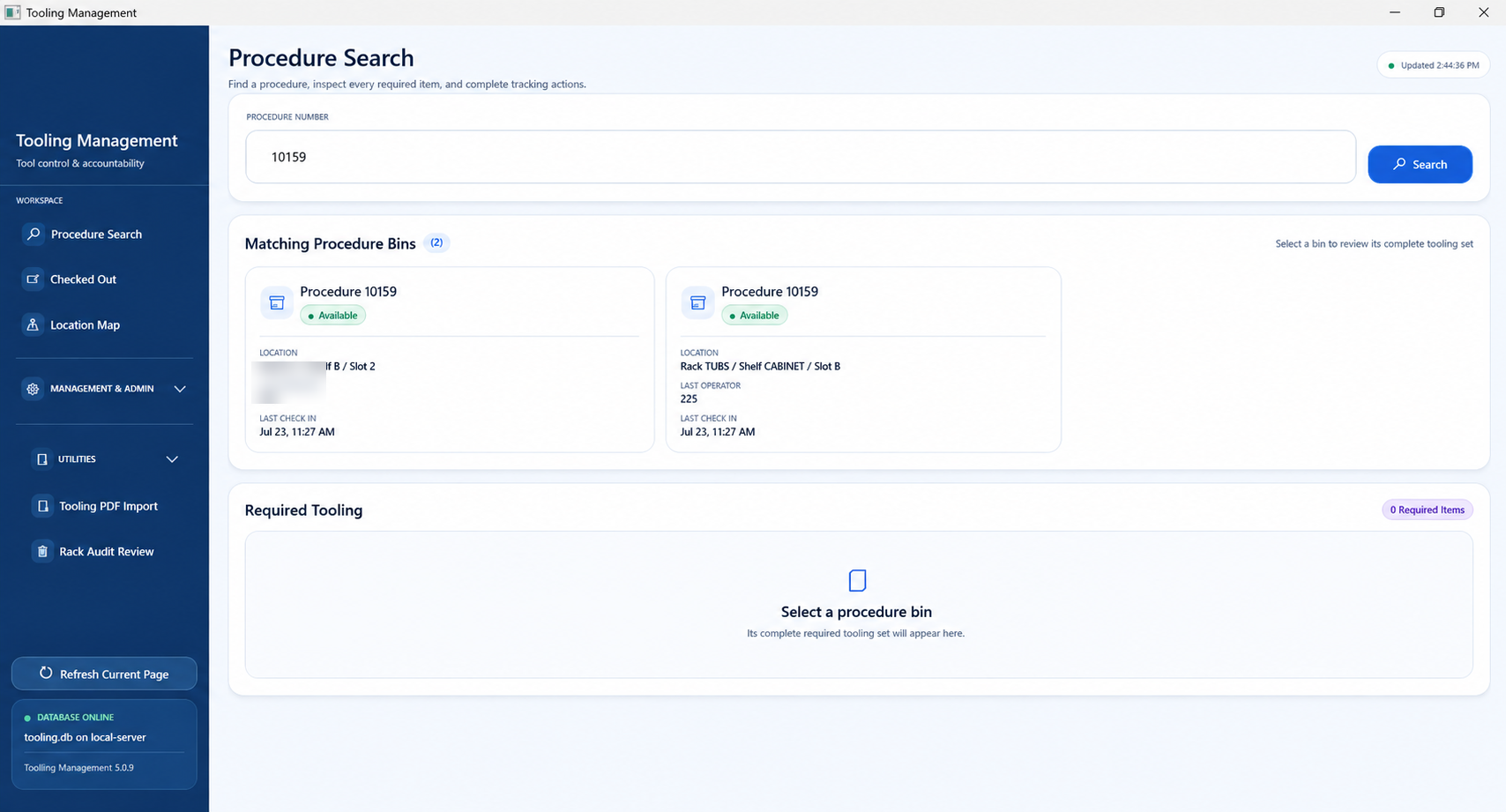The image size is (1506, 812).
Task: Click the 'Matching Procedure Bins' heading
Action: pyautogui.click(x=331, y=243)
